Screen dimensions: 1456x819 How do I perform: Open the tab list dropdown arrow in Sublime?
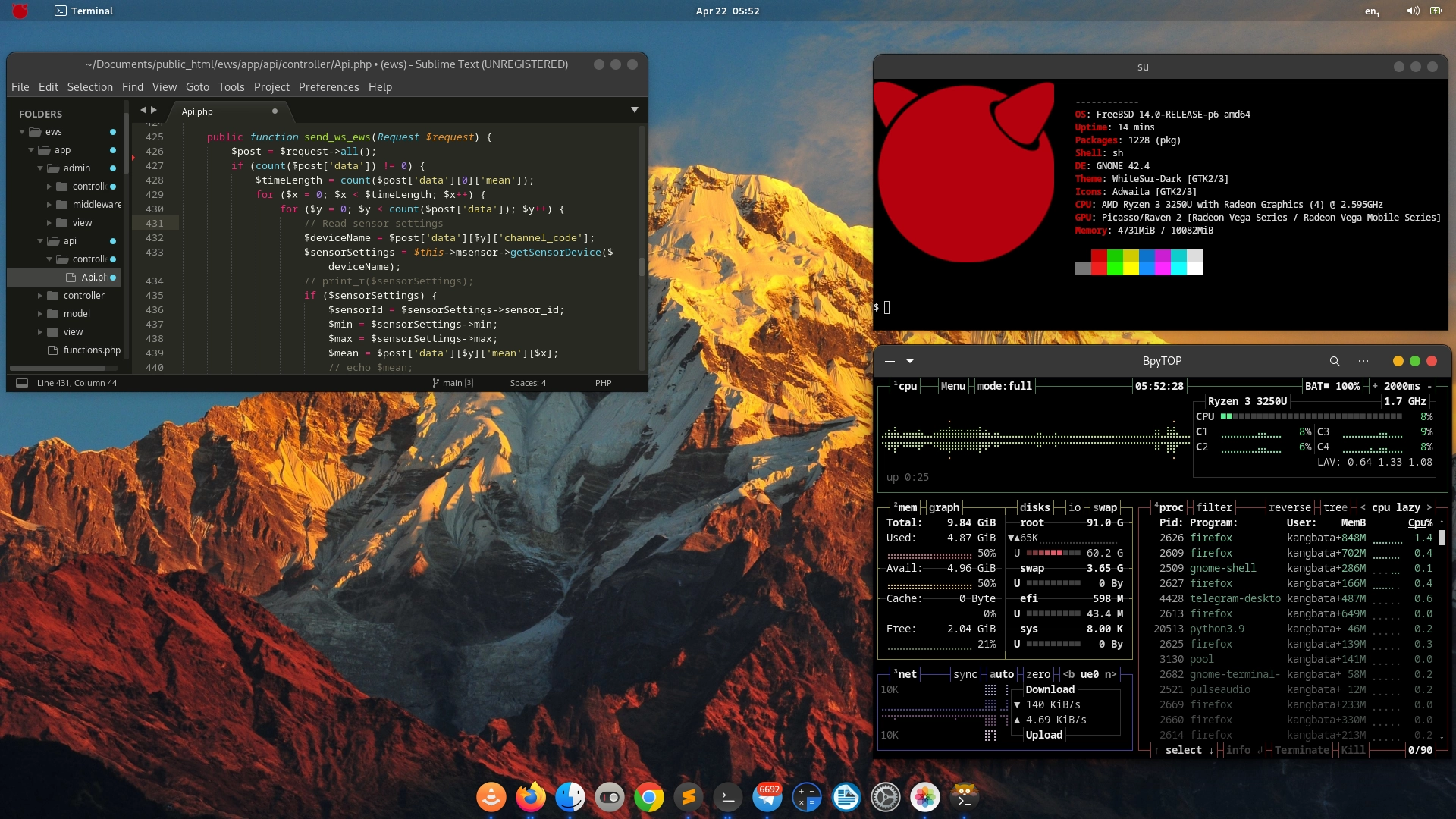635,111
